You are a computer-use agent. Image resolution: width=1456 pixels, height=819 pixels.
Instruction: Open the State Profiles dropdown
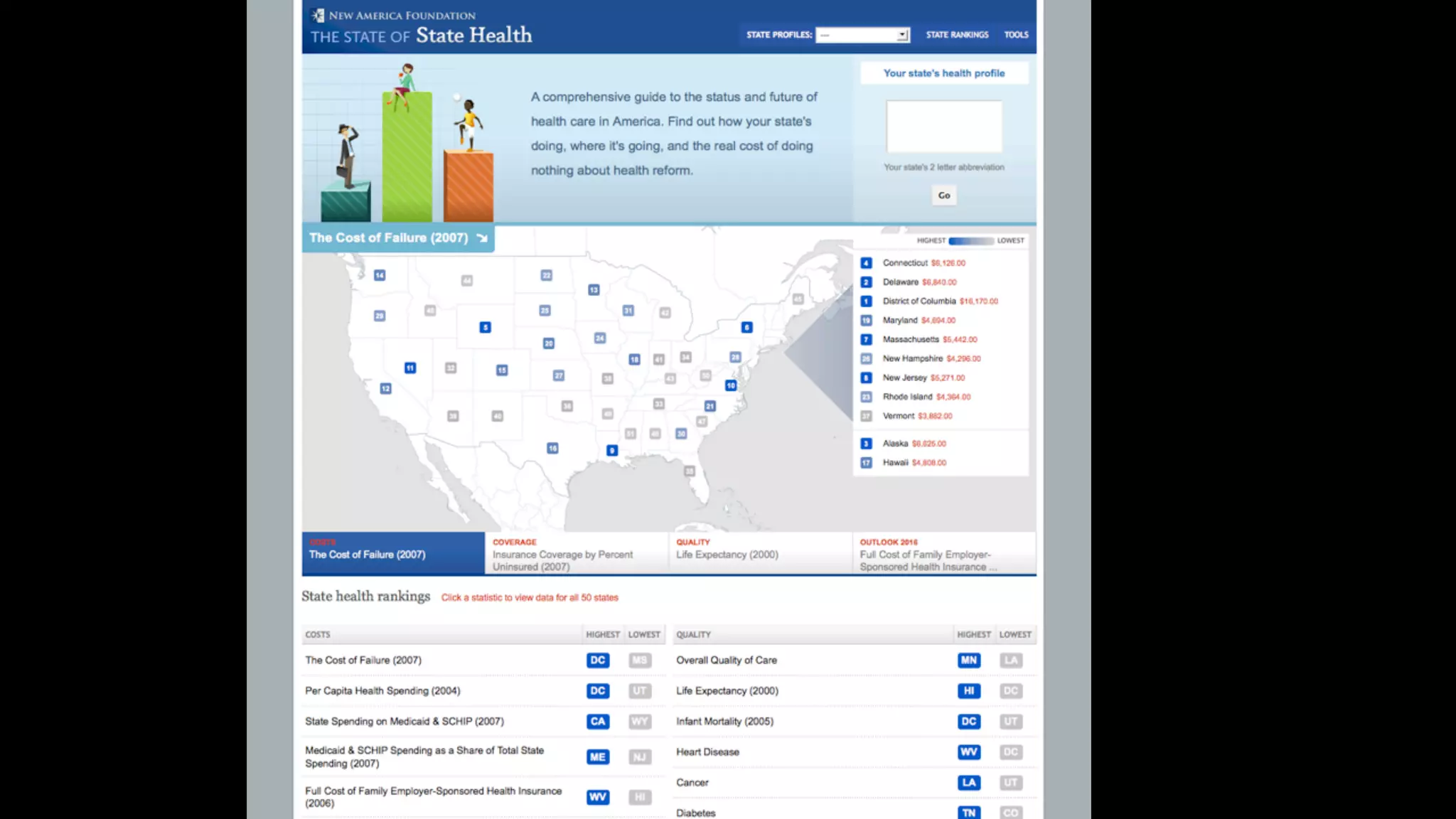(x=862, y=35)
